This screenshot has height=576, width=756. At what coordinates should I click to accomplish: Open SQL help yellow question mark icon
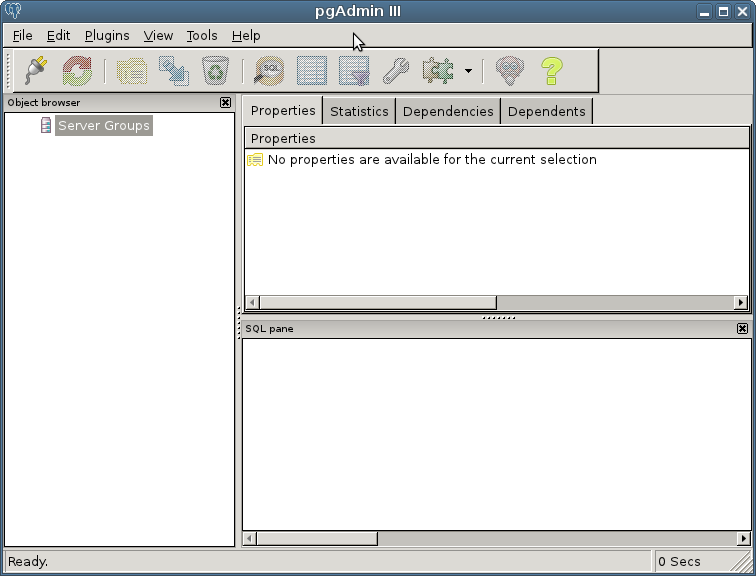tap(552, 71)
